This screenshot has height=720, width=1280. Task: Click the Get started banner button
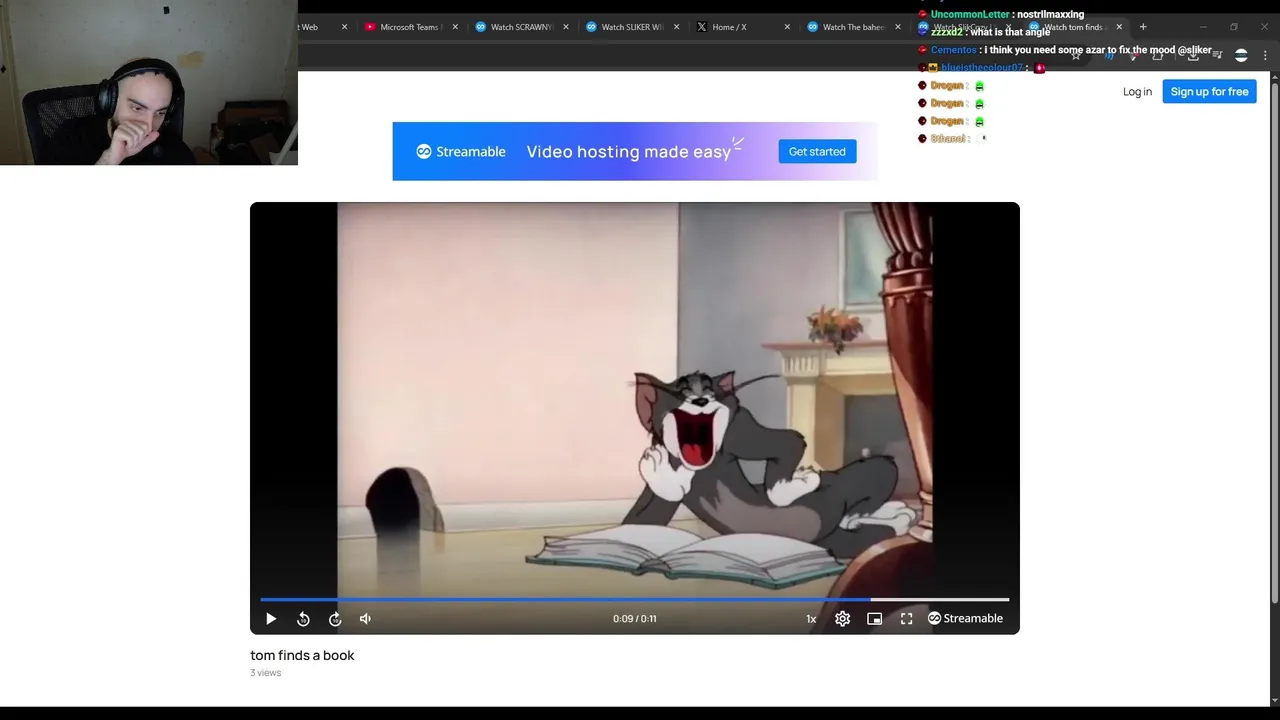pyautogui.click(x=817, y=152)
